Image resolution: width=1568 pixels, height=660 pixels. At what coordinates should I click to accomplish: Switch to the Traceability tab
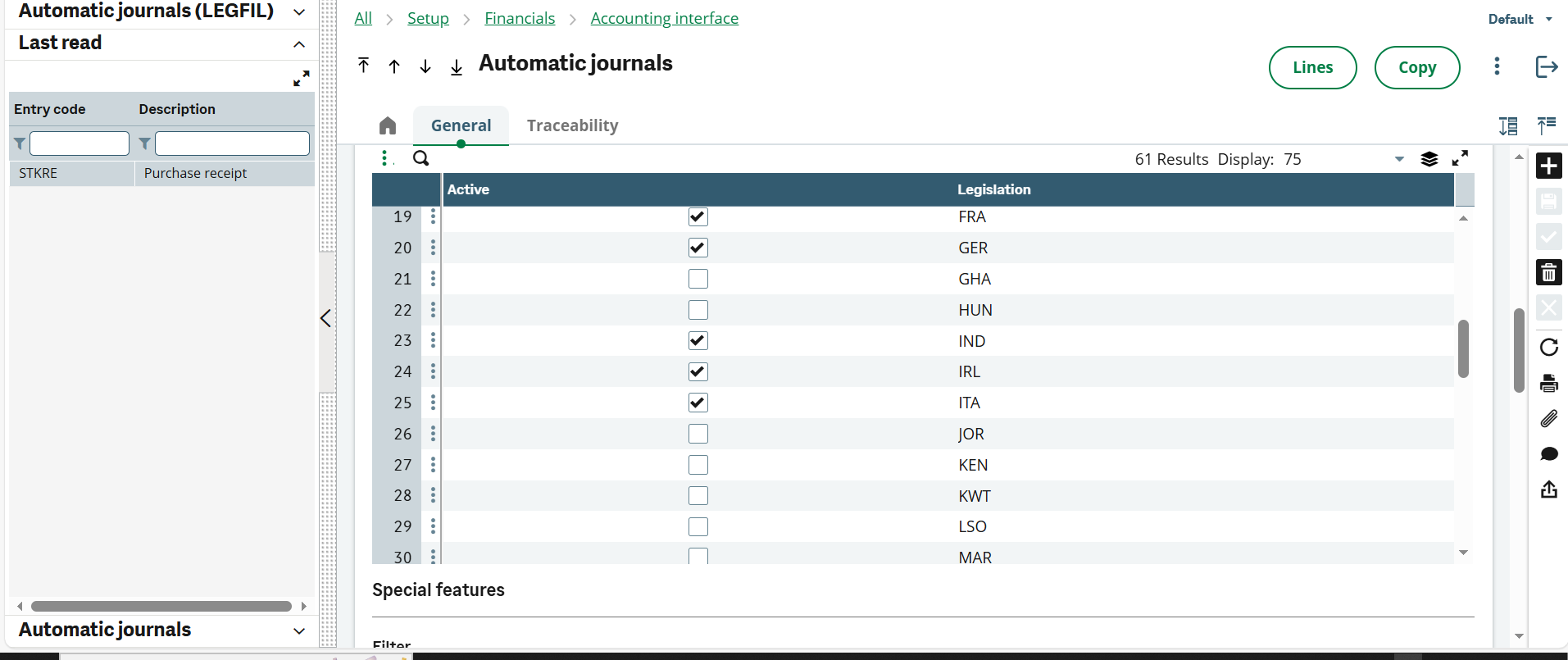pyautogui.click(x=572, y=125)
